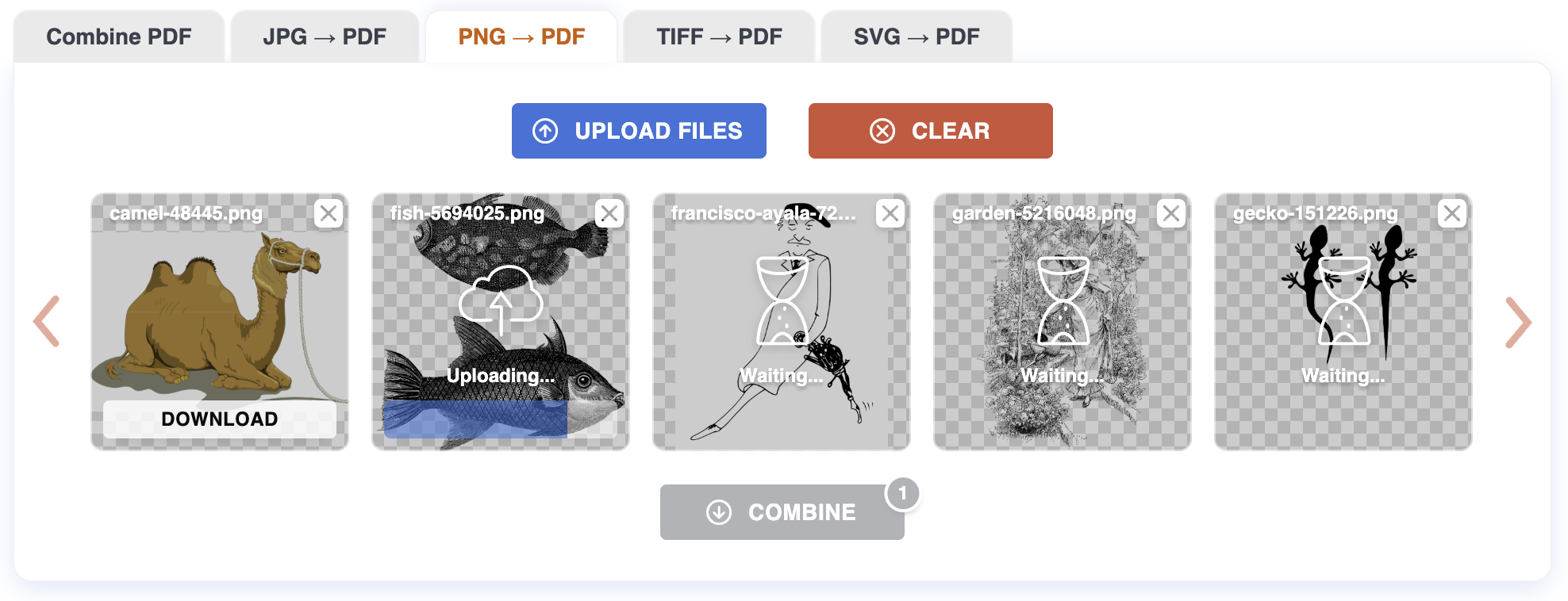Click the red CLEAR button
The width and height of the screenshot is (1568, 601).
point(931,131)
